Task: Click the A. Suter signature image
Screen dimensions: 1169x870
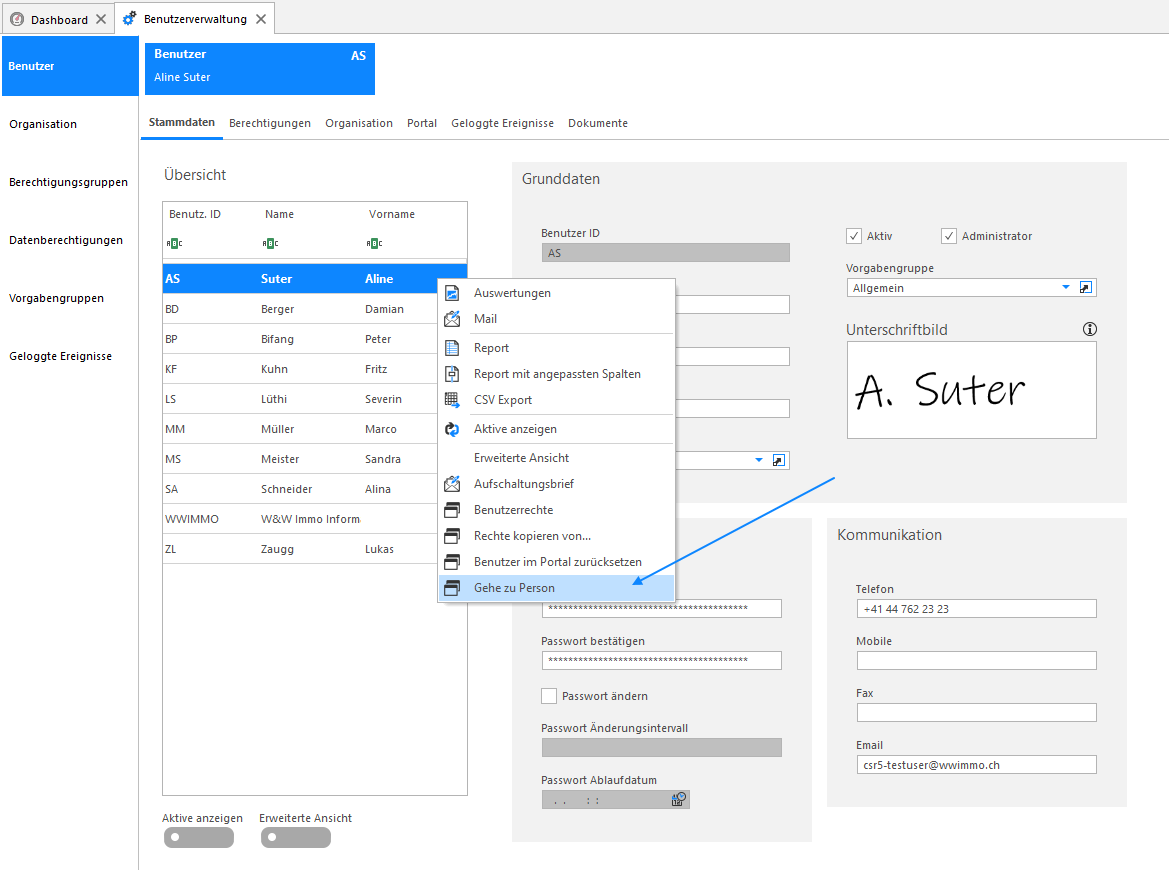Action: 971,390
